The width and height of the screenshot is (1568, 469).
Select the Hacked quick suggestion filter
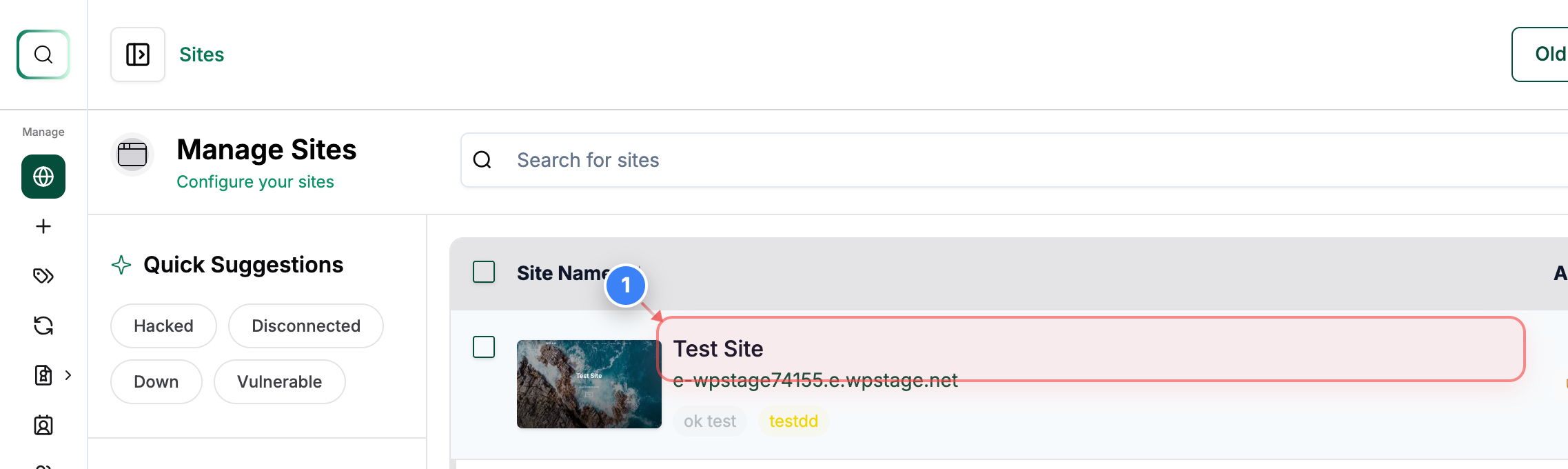point(163,326)
